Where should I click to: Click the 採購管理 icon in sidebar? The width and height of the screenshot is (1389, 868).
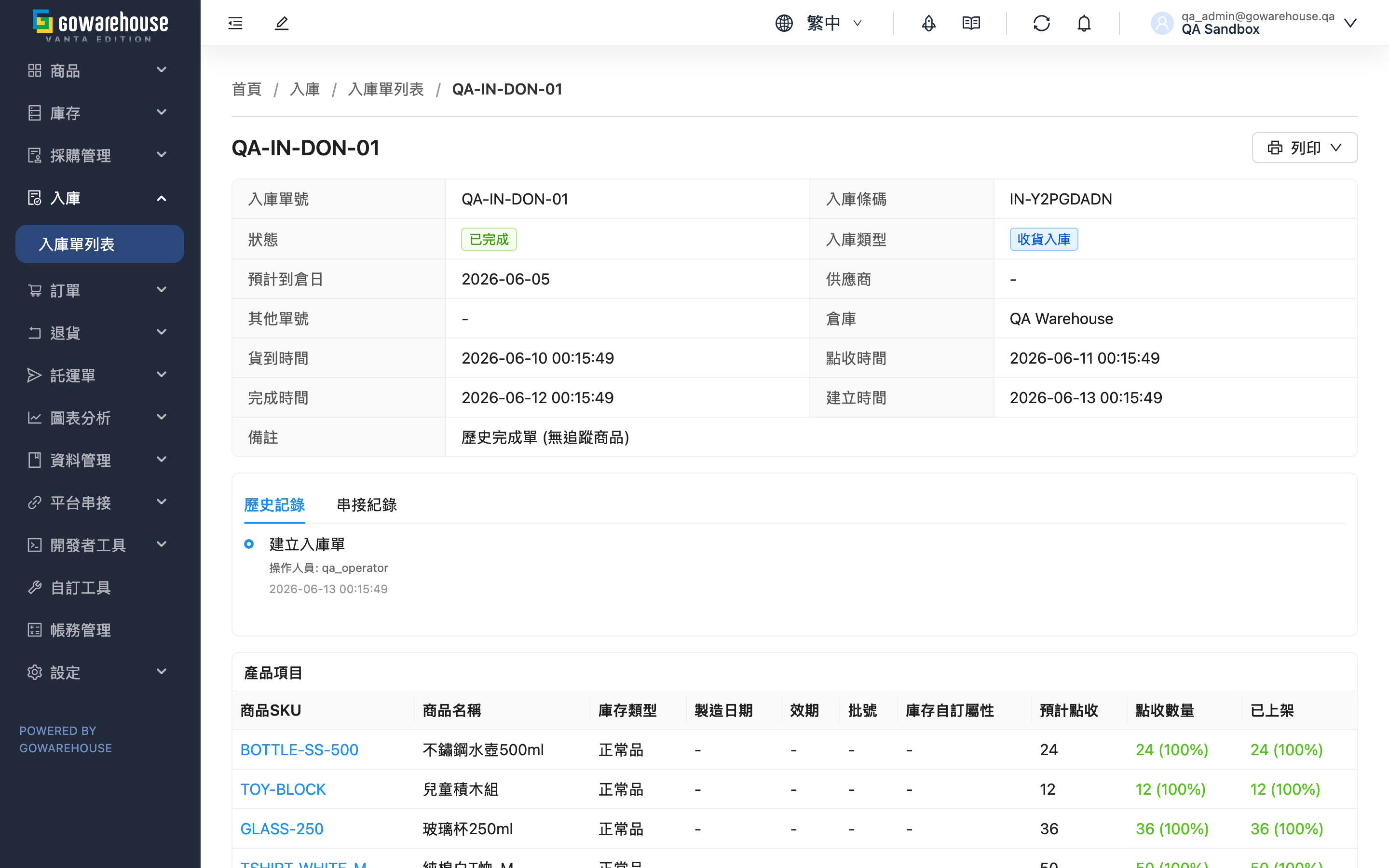[34, 155]
